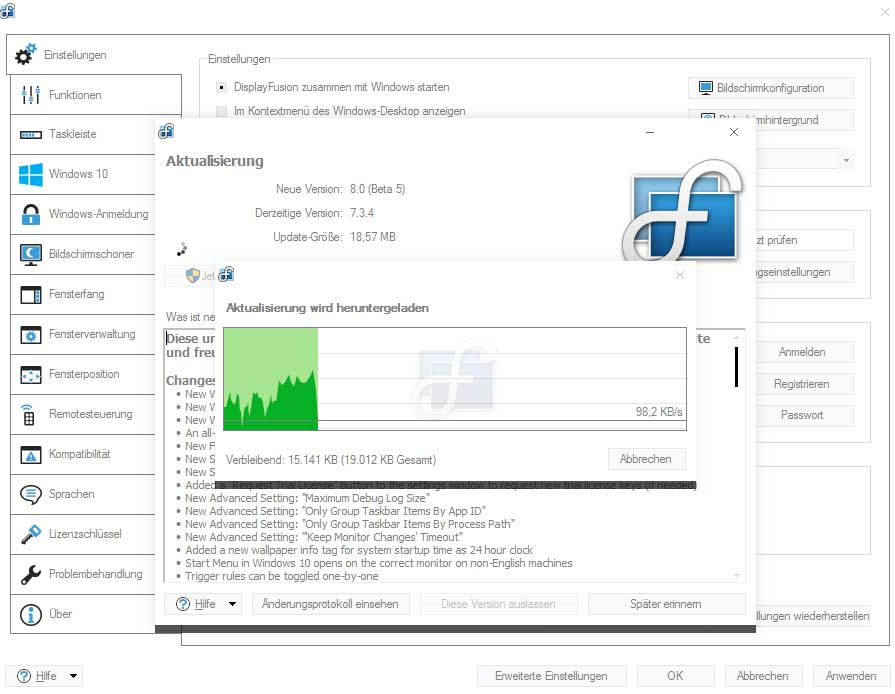Select the Sprachen speech bubble icon
The width and height of the screenshot is (895, 694).
click(30, 494)
